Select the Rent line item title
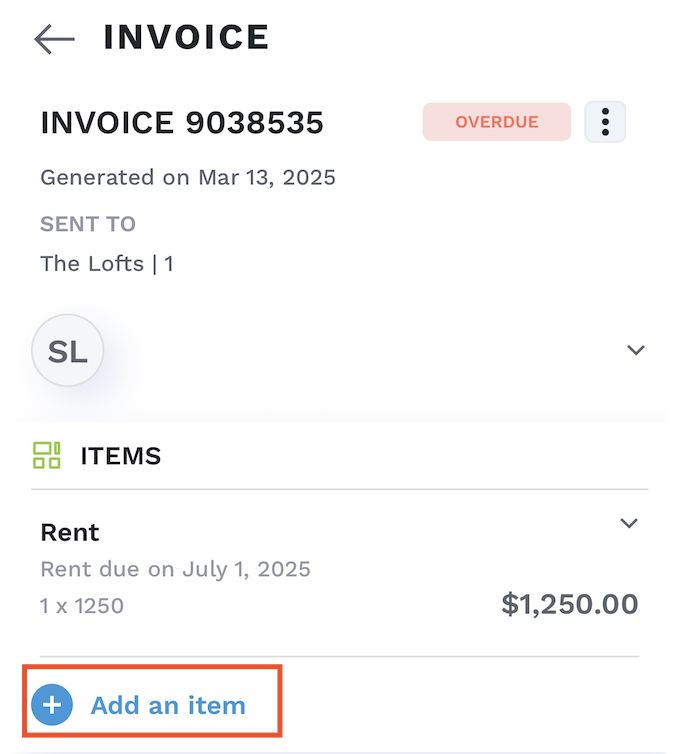 coord(70,532)
